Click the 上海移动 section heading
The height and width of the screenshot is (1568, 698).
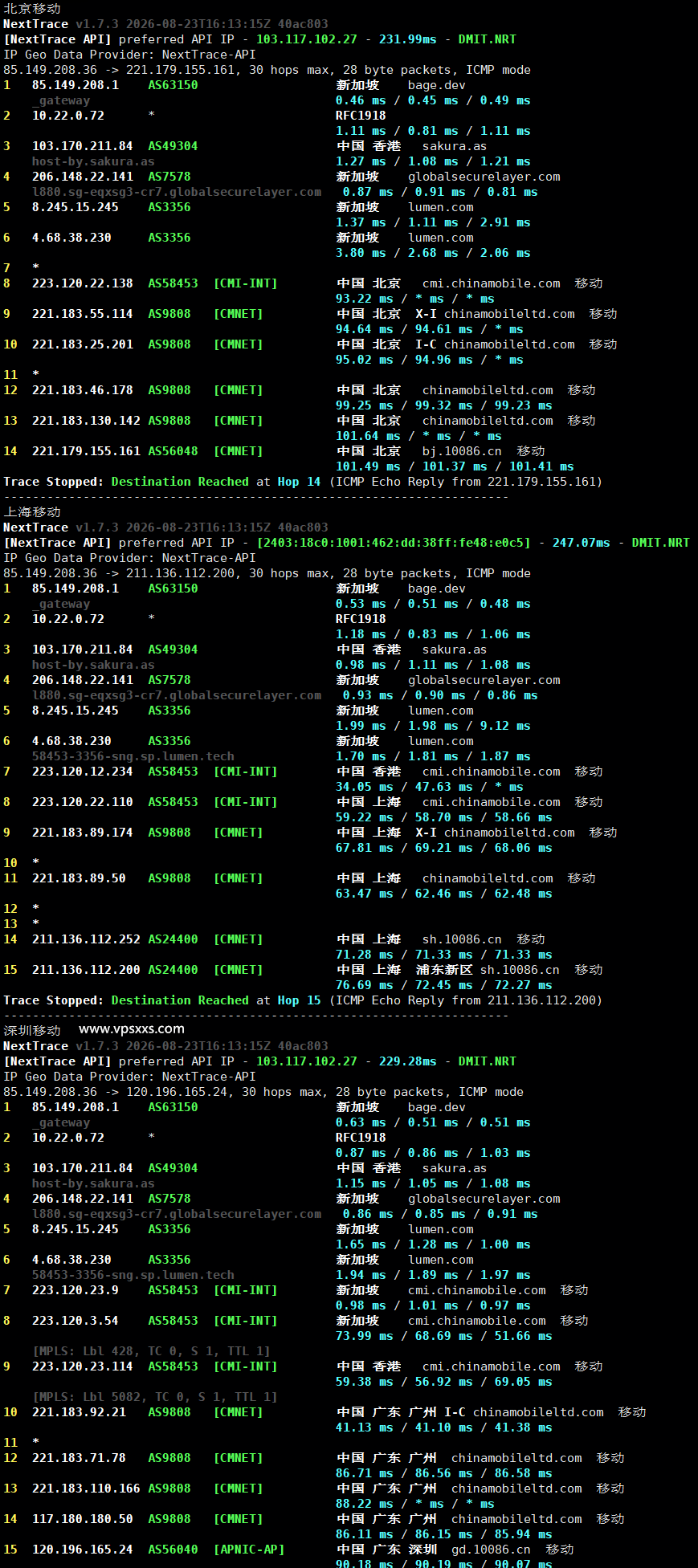pos(32,511)
